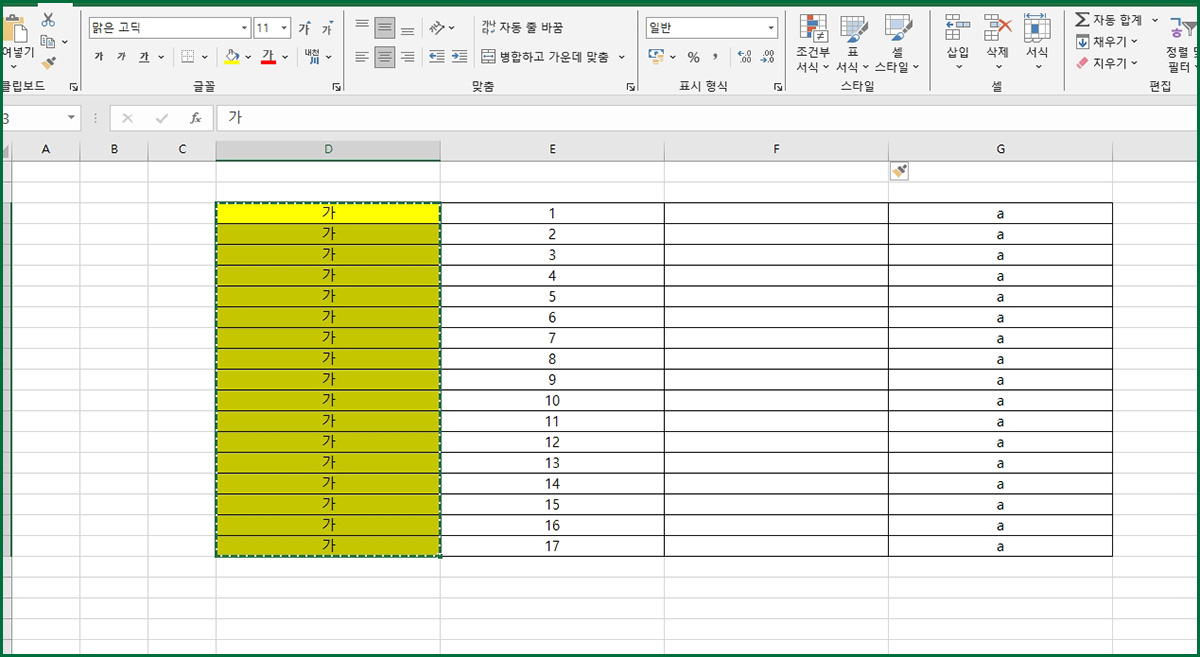The height and width of the screenshot is (657, 1200).
Task: Click the Borders icon
Action: coord(188,57)
